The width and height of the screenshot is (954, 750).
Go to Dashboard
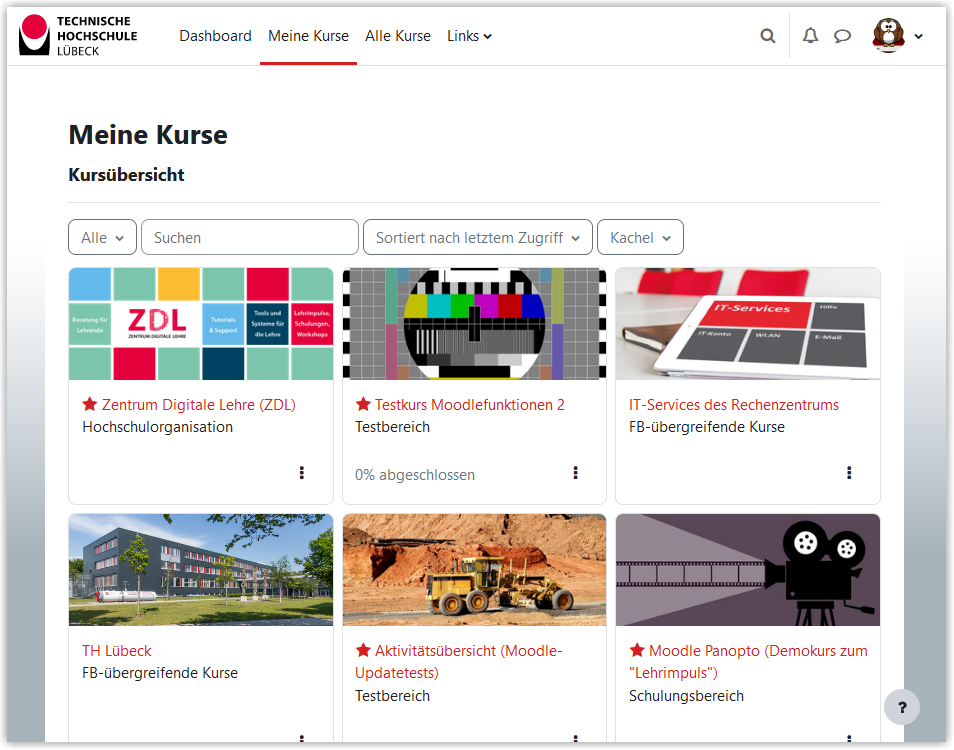tap(215, 36)
